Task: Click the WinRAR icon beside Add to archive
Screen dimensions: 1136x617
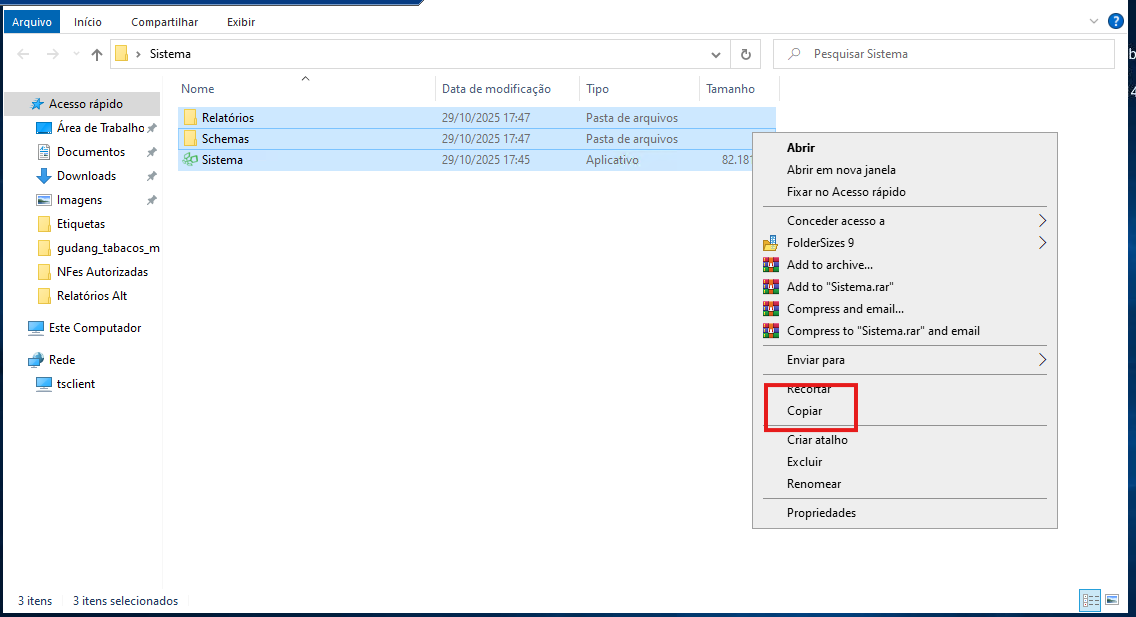Action: [x=770, y=265]
